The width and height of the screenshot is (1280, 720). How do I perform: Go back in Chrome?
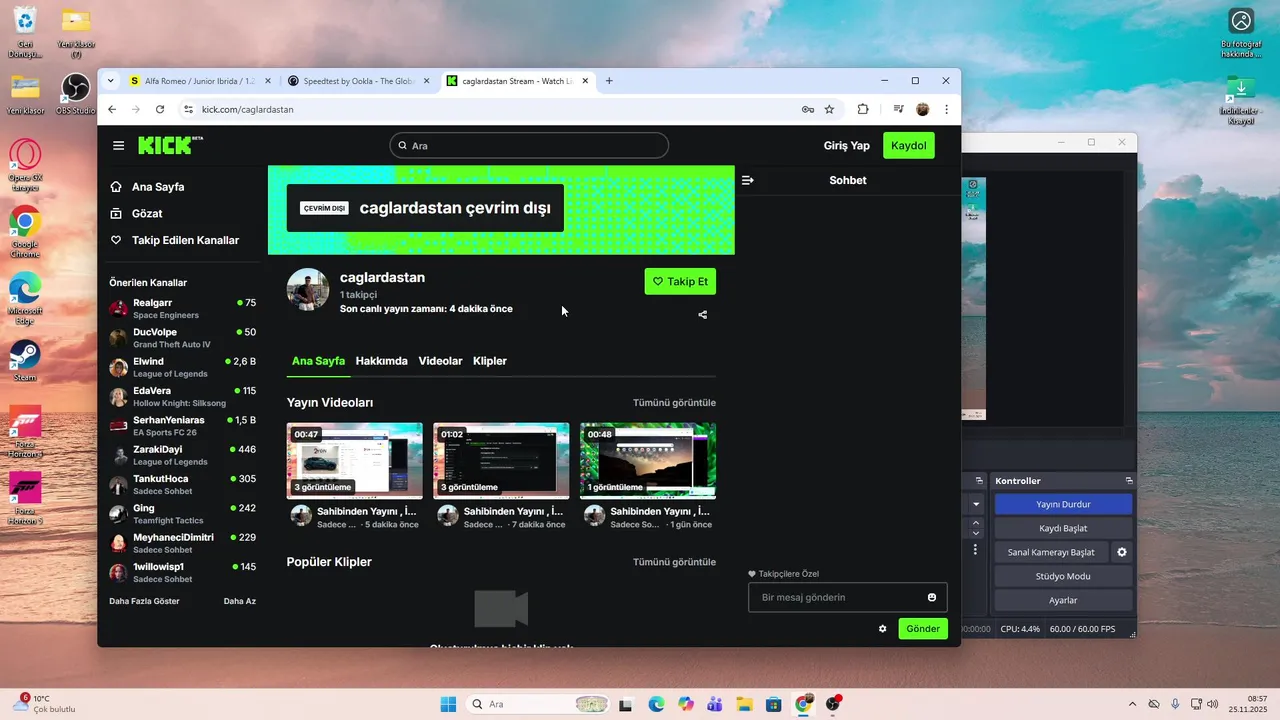coord(112,109)
